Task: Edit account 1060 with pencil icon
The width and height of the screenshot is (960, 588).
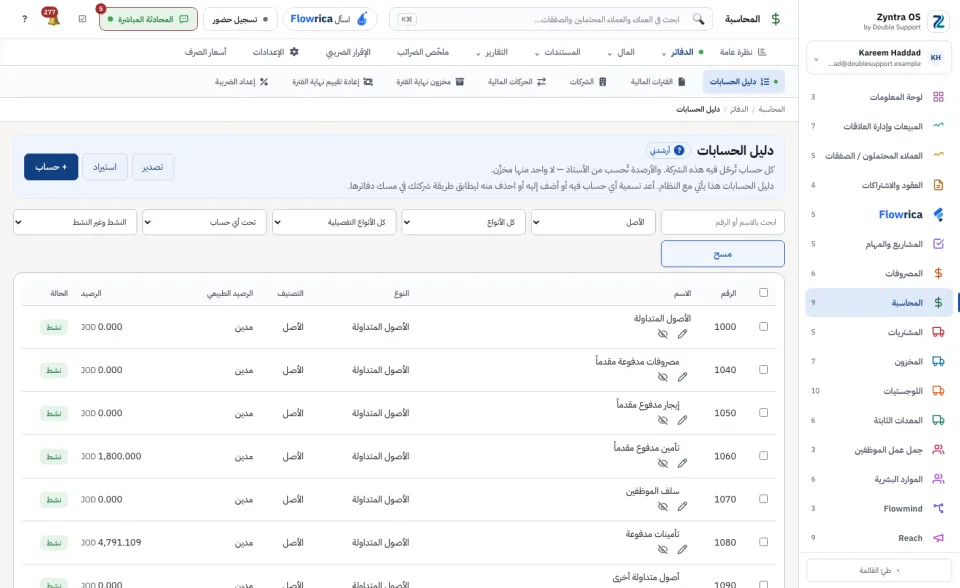Action: coord(682,463)
